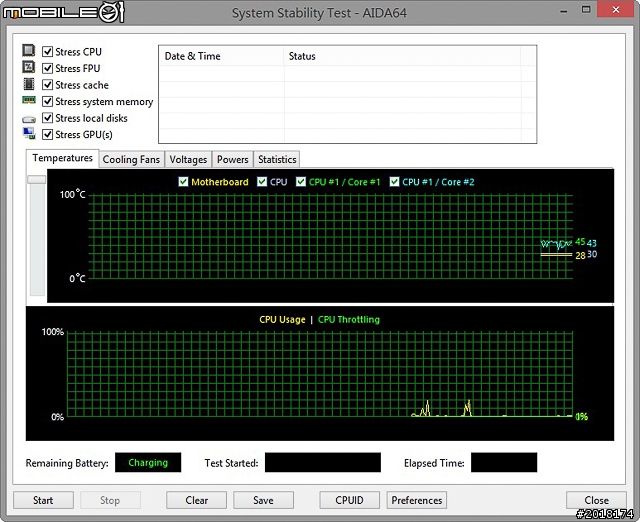This screenshot has width=640, height=522.
Task: Click the CPU Throttling legend label
Action: pyautogui.click(x=349, y=320)
